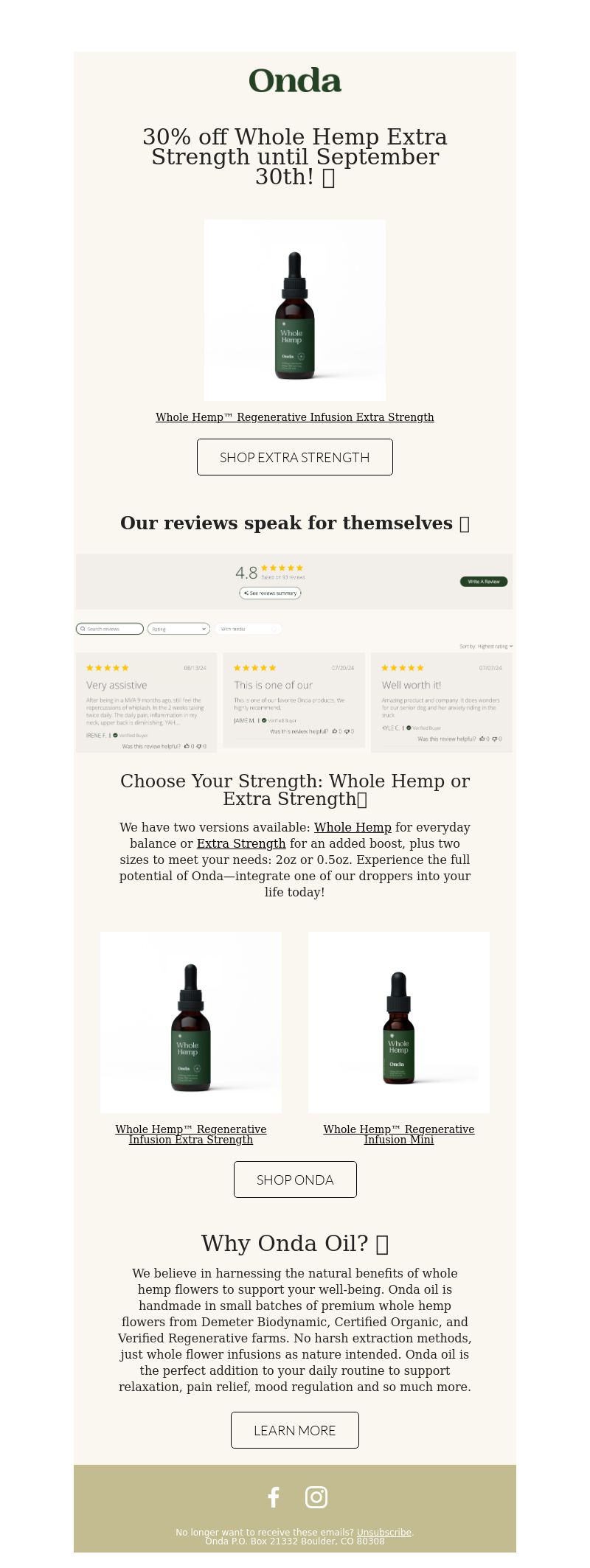
Task: Click the SHOP ONDA button
Action: [295, 1180]
